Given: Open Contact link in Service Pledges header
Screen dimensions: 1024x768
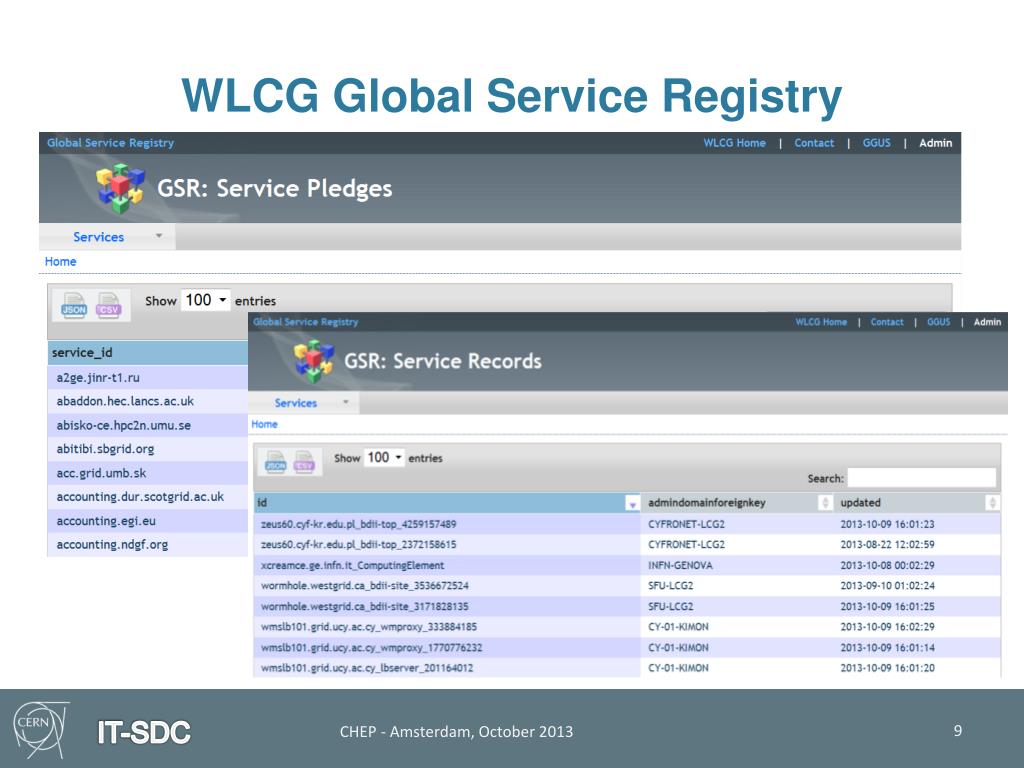Looking at the screenshot, I should pos(814,143).
